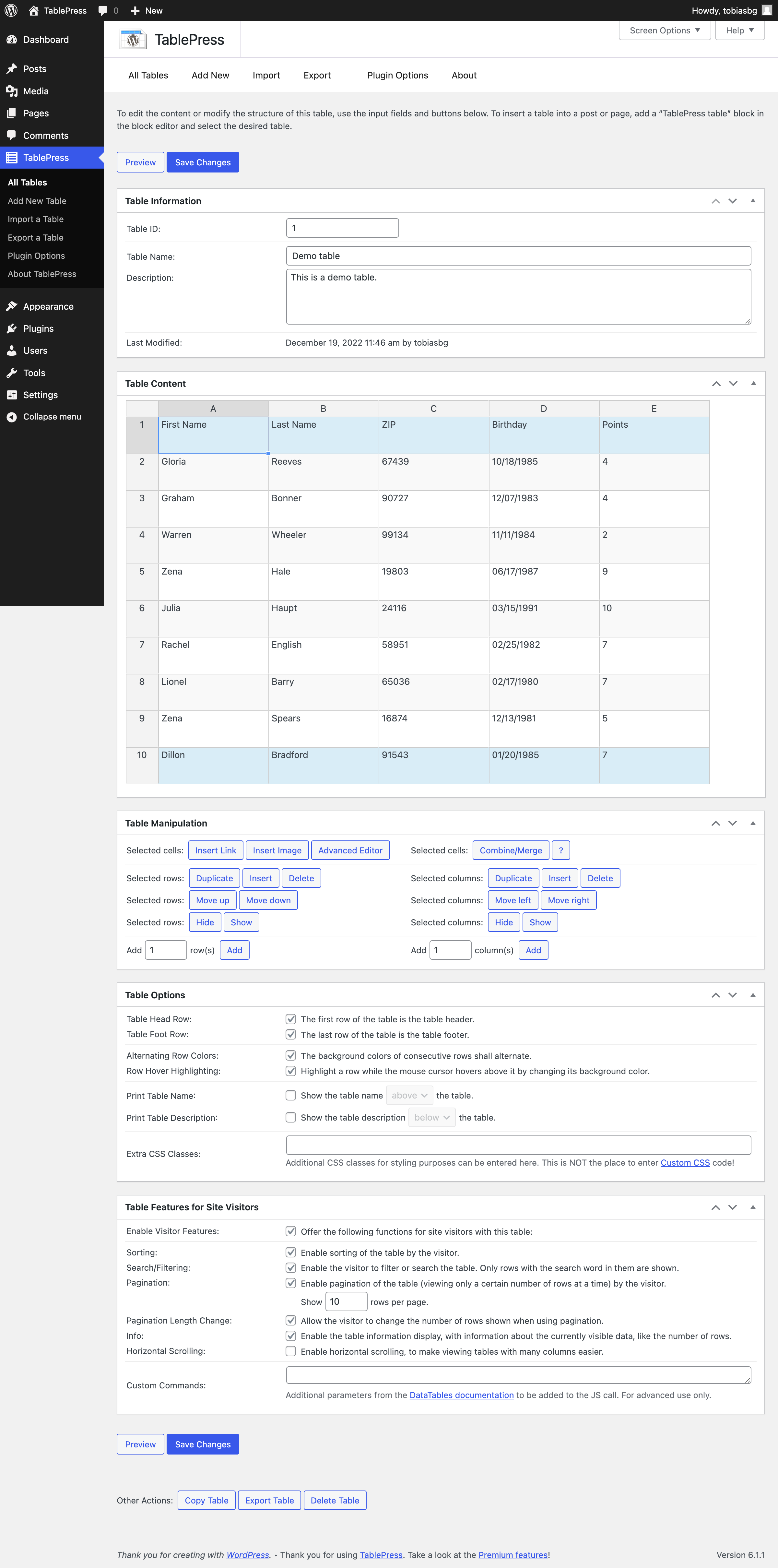The height and width of the screenshot is (1568, 778).
Task: Select column header C in the table
Action: 433,409
